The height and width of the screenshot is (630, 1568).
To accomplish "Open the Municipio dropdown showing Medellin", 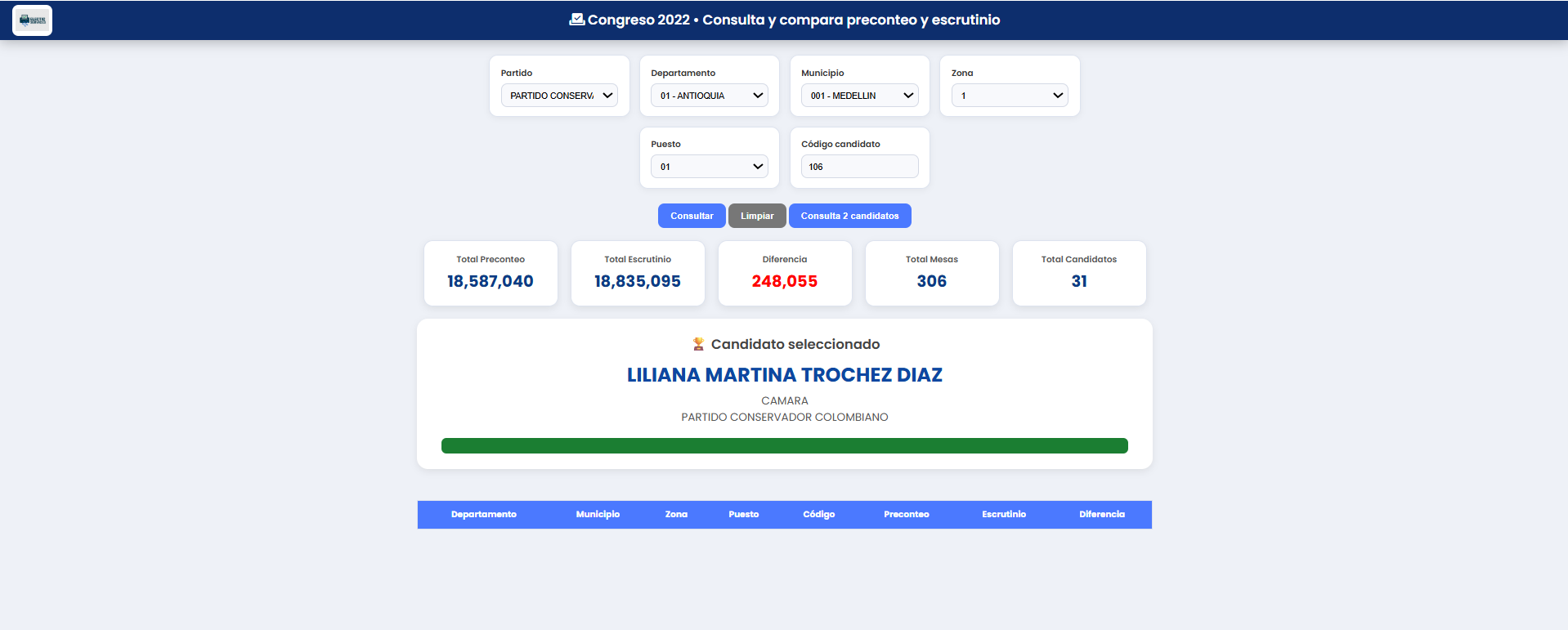I will (859, 96).
